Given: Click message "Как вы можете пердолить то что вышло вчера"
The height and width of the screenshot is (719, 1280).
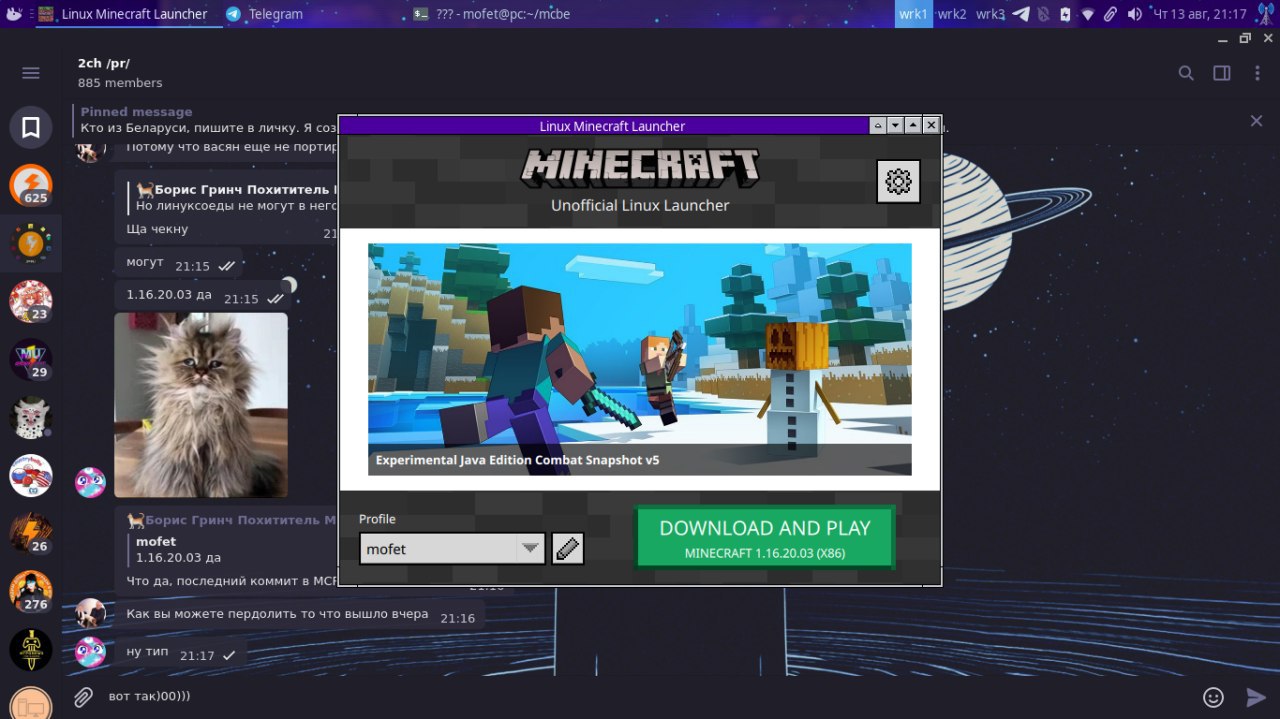Looking at the screenshot, I should click(x=300, y=615).
